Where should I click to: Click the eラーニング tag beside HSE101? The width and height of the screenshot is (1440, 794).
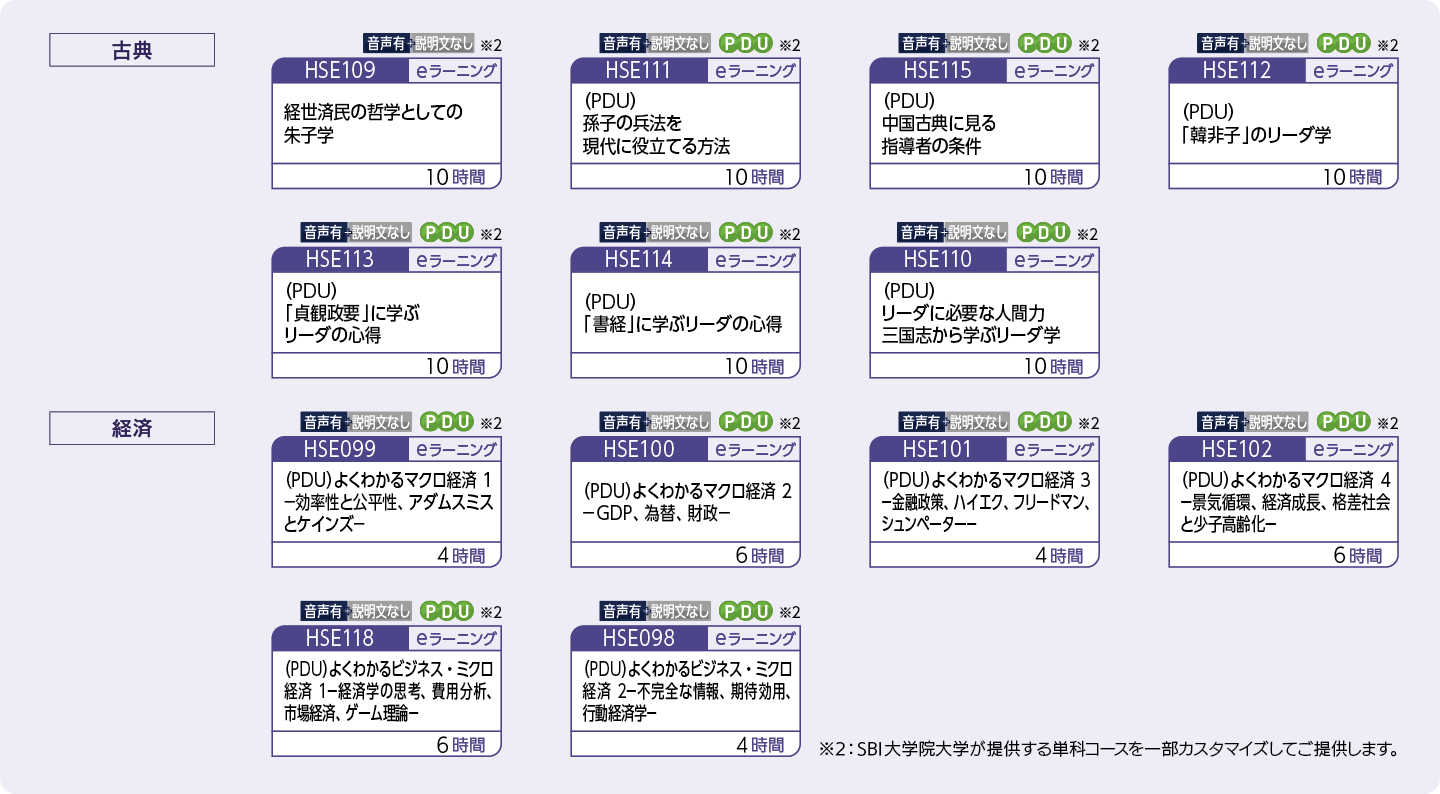(x=1053, y=450)
